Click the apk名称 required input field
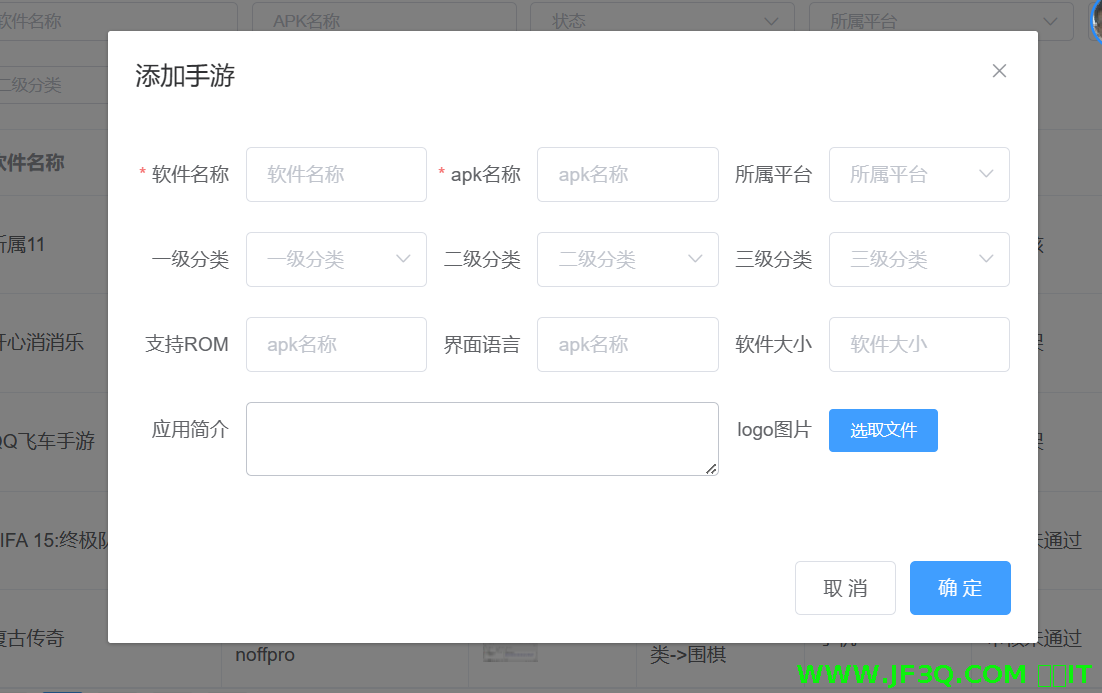Image resolution: width=1102 pixels, height=693 pixels. pyautogui.click(x=627, y=175)
